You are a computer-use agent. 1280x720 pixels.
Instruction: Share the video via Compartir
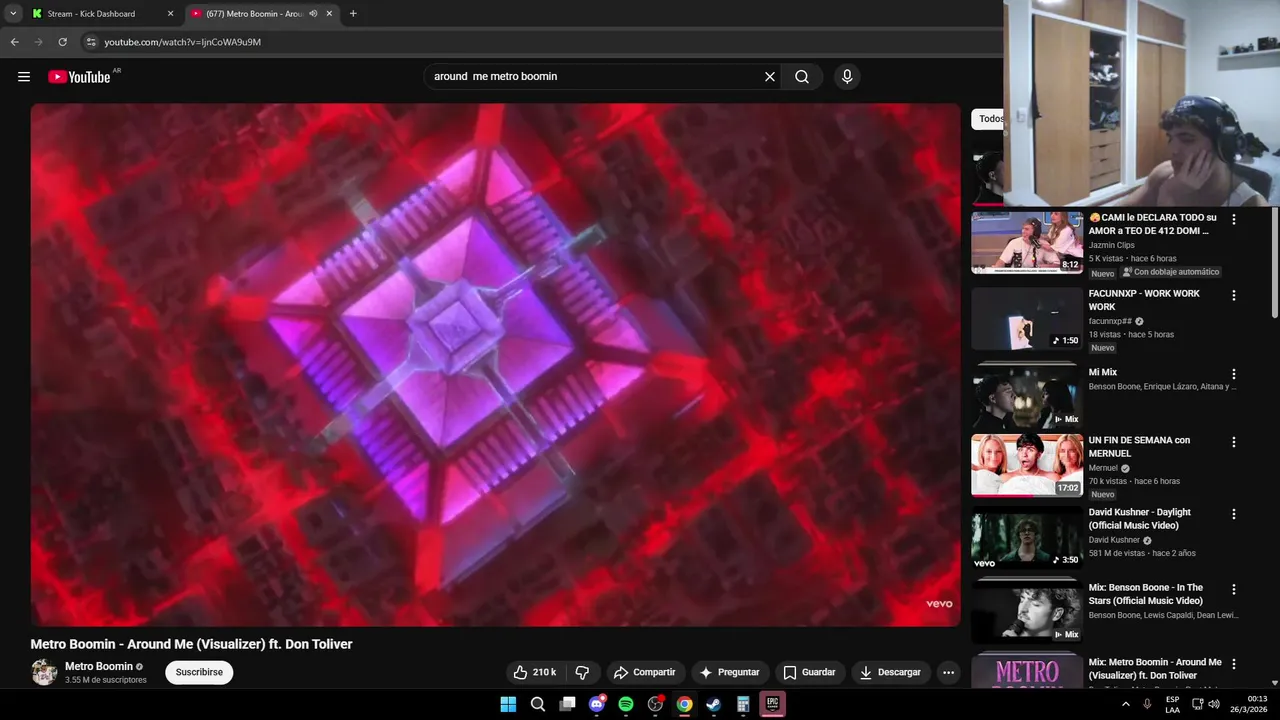644,672
